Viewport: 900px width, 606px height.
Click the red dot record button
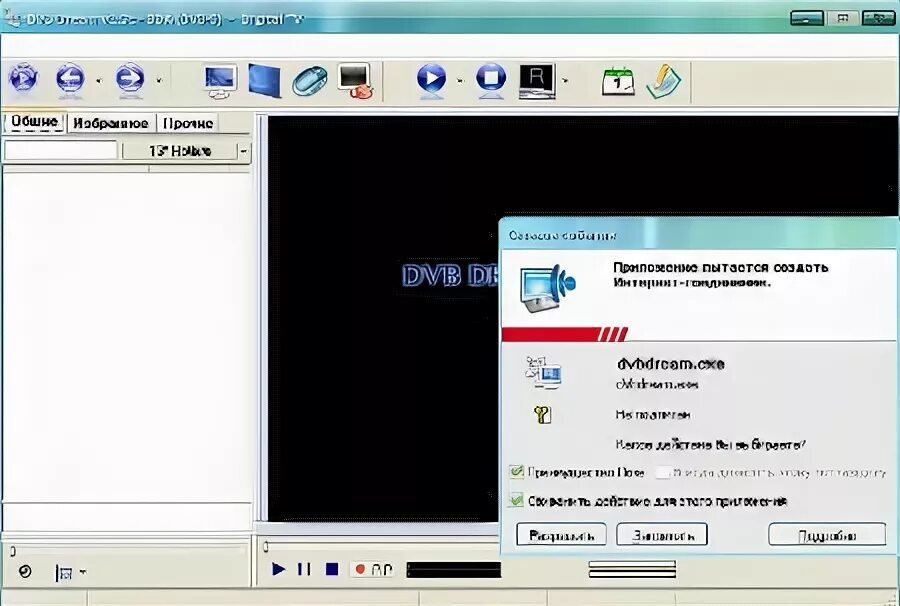coord(360,569)
